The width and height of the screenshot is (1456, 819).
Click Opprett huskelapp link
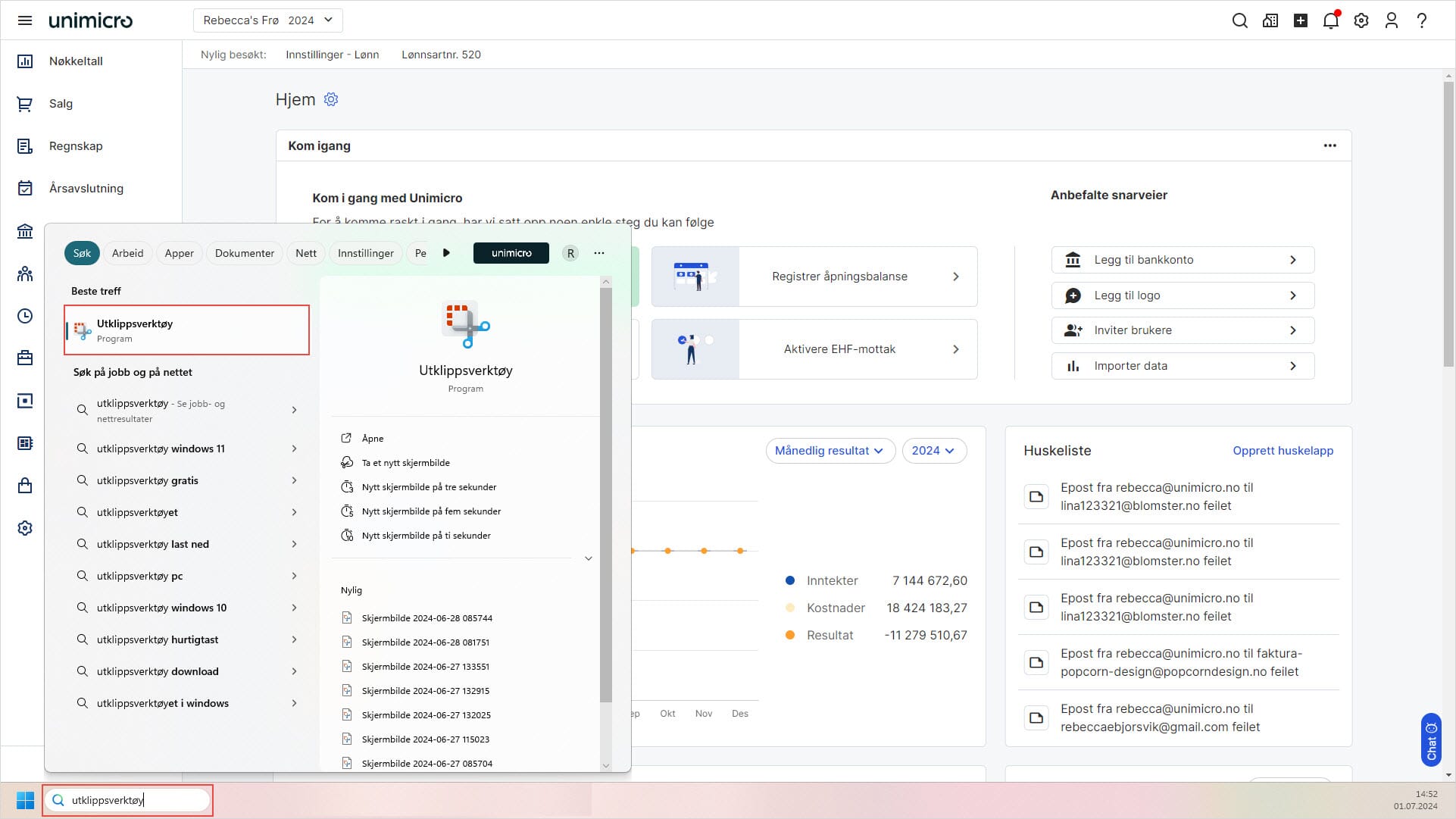1283,451
